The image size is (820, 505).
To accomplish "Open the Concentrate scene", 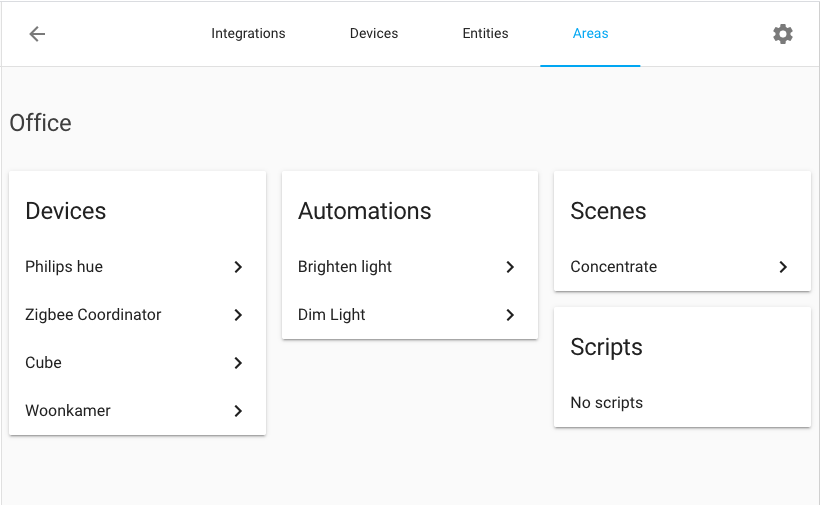I will tap(614, 267).
